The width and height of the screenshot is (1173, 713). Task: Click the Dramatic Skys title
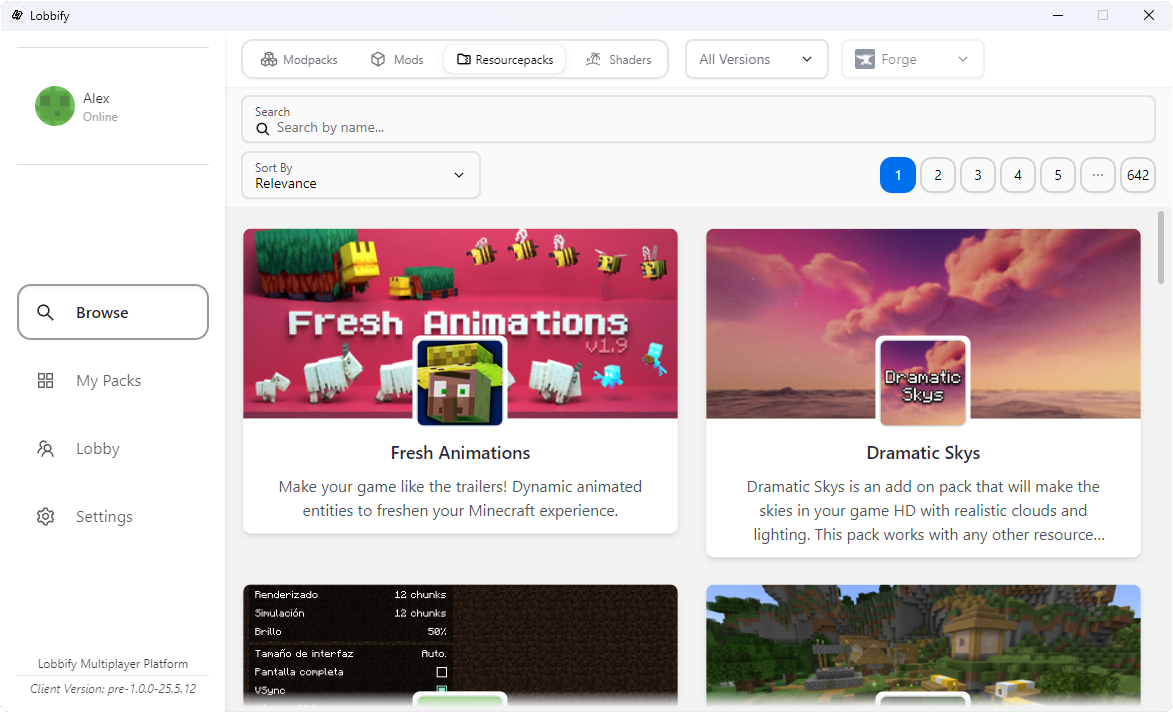click(923, 453)
